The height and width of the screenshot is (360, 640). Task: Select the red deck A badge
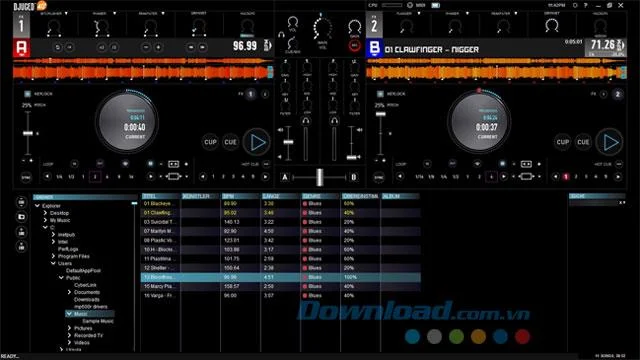coord(21,48)
